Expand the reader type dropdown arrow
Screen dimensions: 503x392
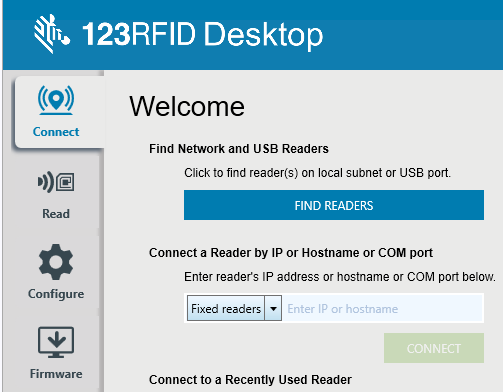click(273, 308)
